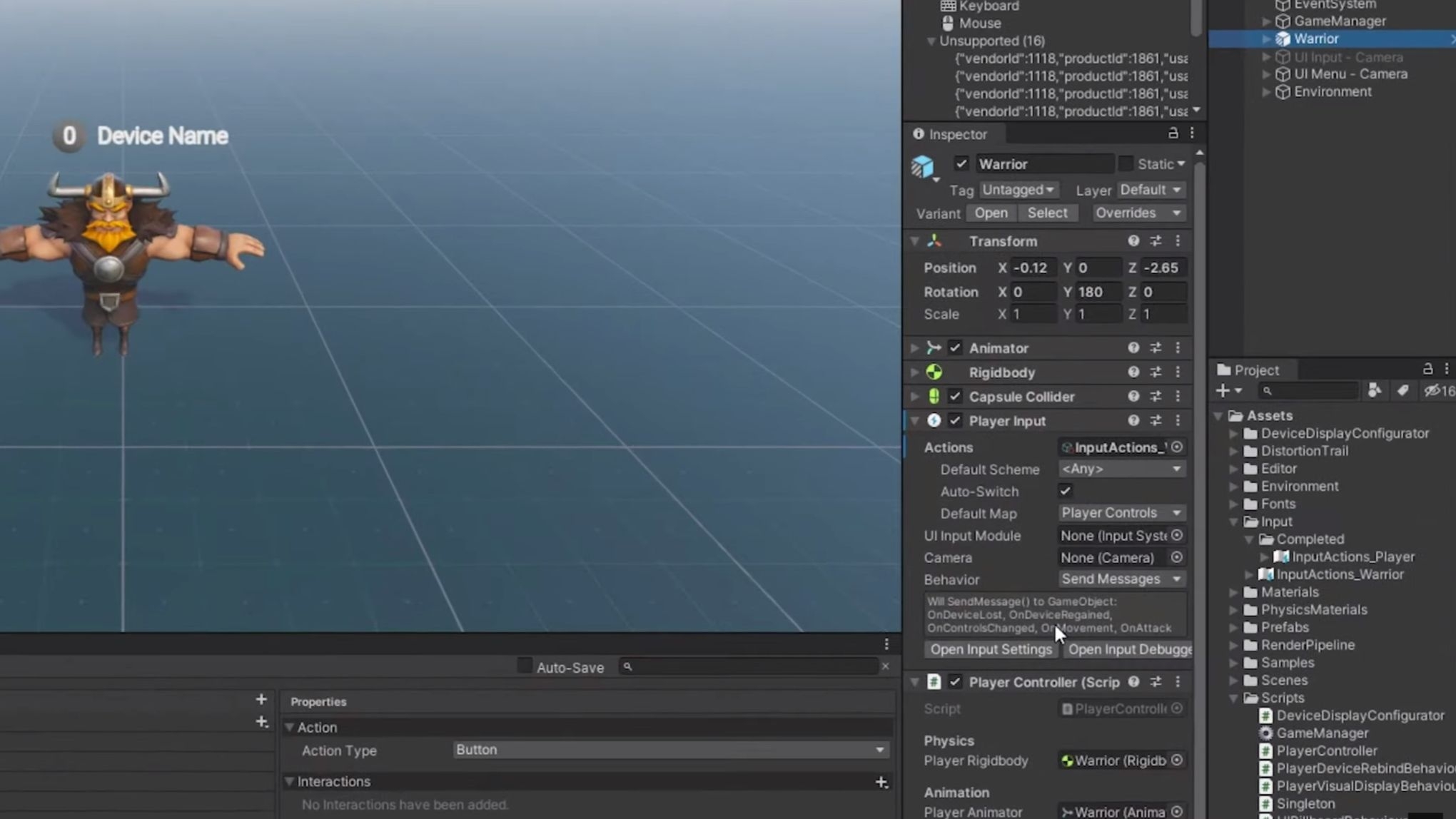Click the GameManager script in Scripts folder

pyautogui.click(x=1322, y=733)
